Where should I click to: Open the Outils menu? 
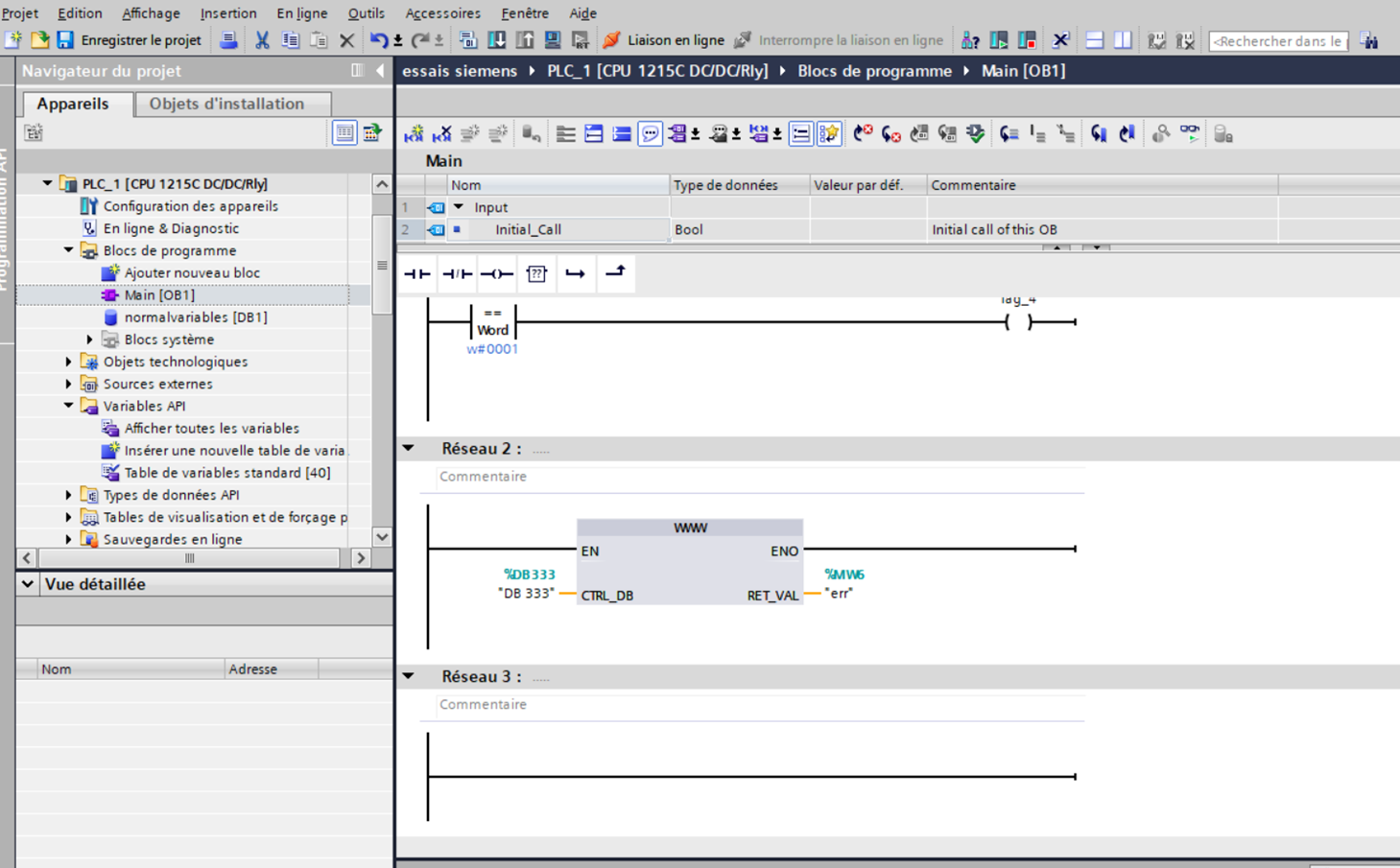[366, 13]
